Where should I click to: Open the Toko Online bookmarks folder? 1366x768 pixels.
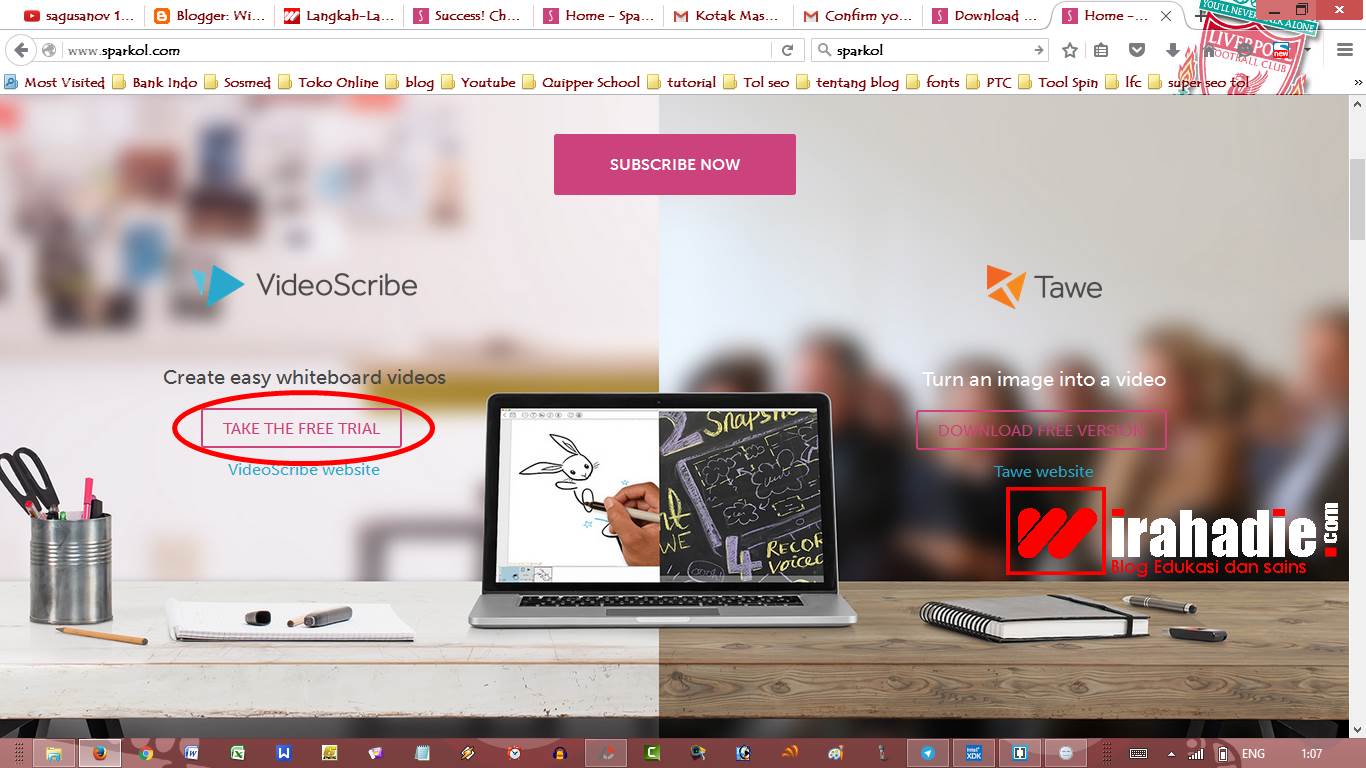[329, 82]
